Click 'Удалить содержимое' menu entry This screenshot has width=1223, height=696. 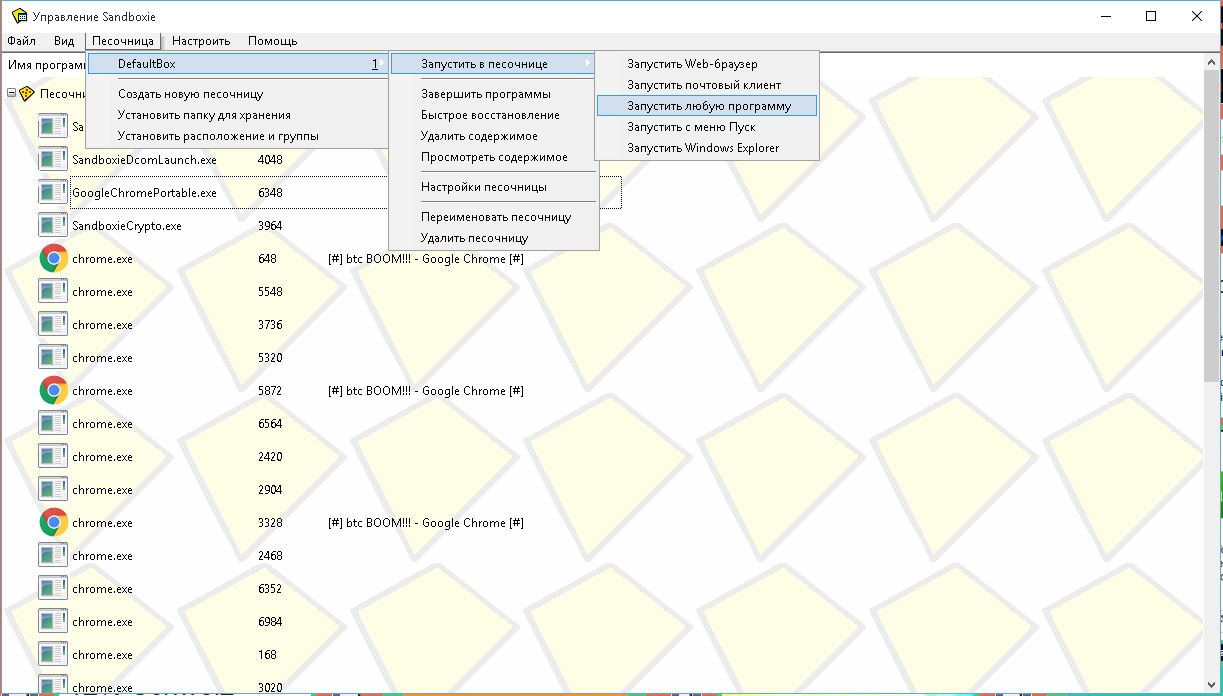coord(479,136)
